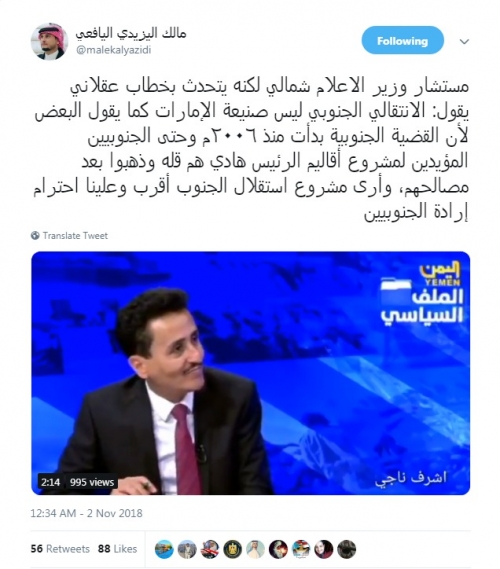
Task: Open the sixth liker's avatar
Action: [278, 549]
